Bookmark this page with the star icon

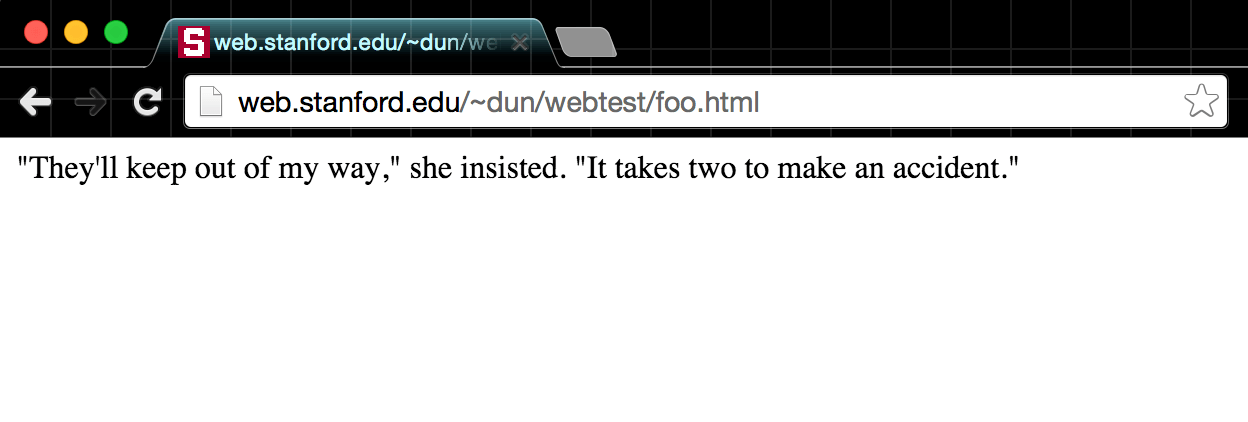point(1201,102)
